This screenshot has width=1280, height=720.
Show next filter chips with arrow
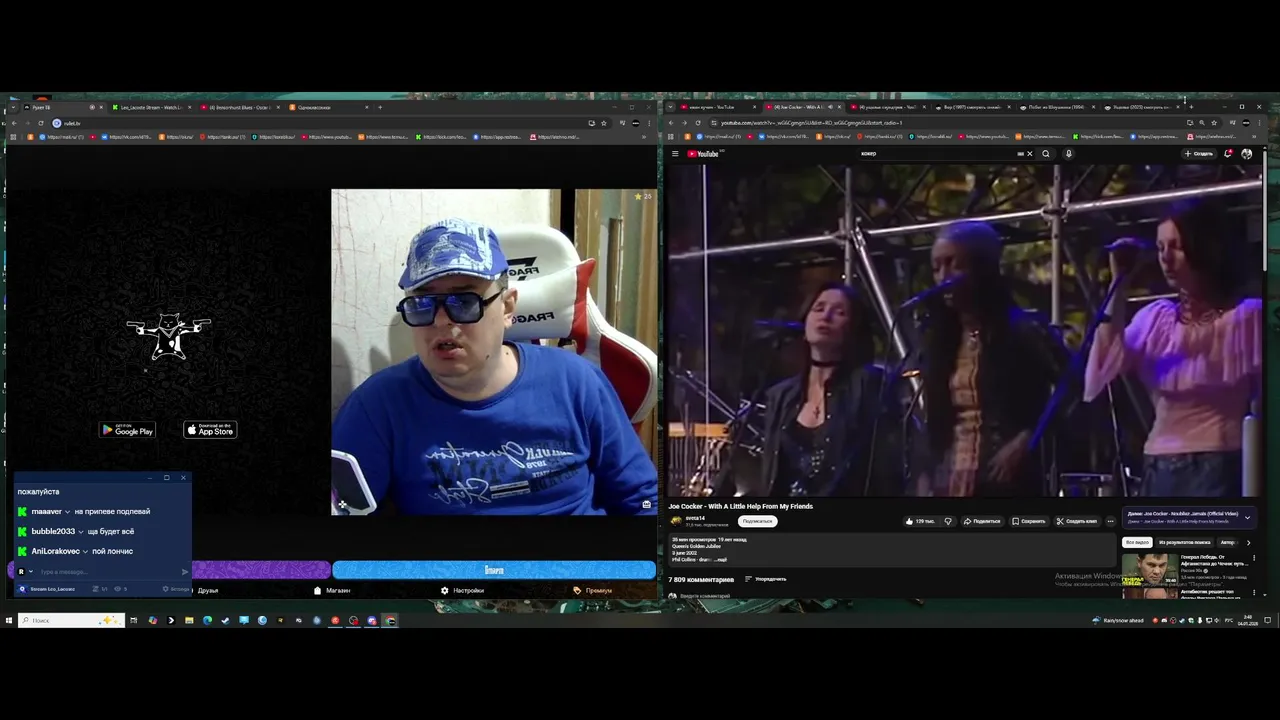(x=1248, y=542)
